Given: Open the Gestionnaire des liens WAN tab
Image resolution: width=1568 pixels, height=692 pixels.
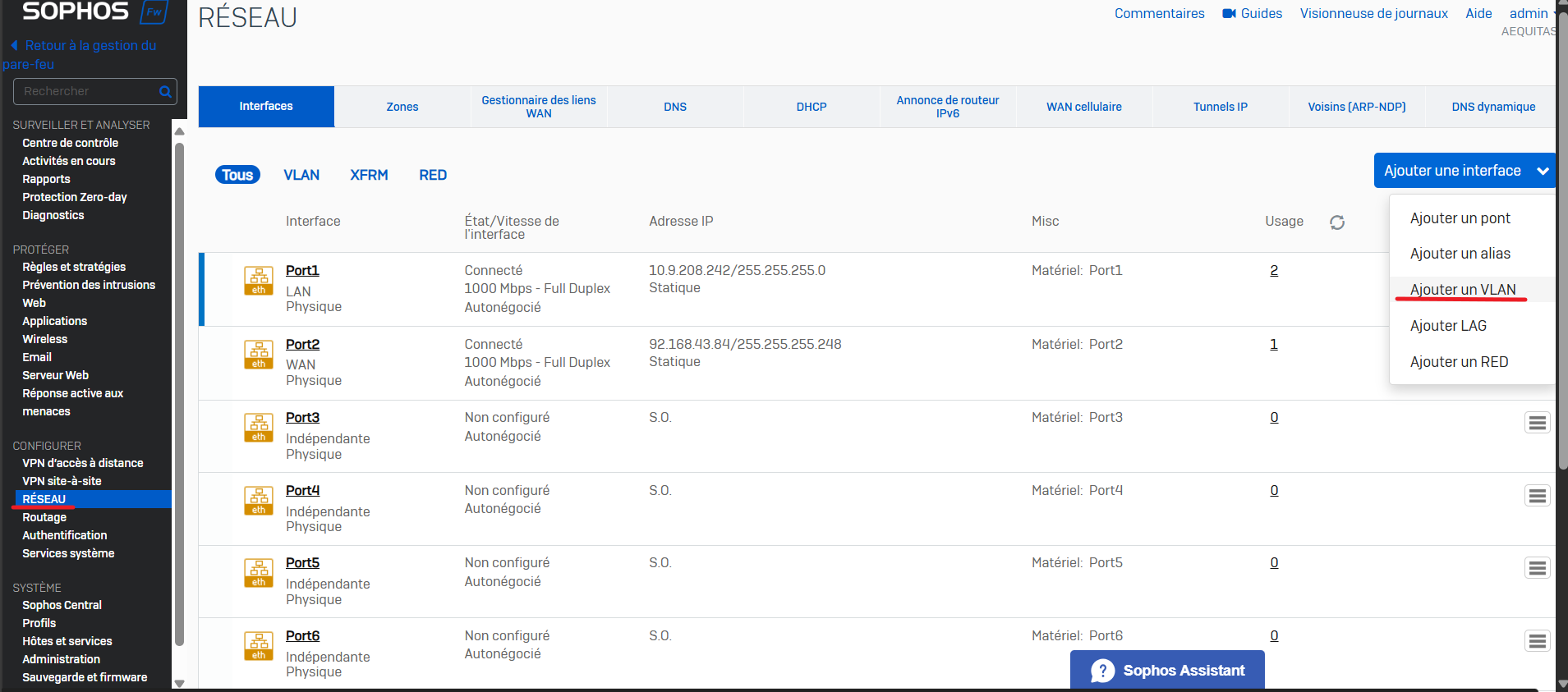Looking at the screenshot, I should [539, 107].
